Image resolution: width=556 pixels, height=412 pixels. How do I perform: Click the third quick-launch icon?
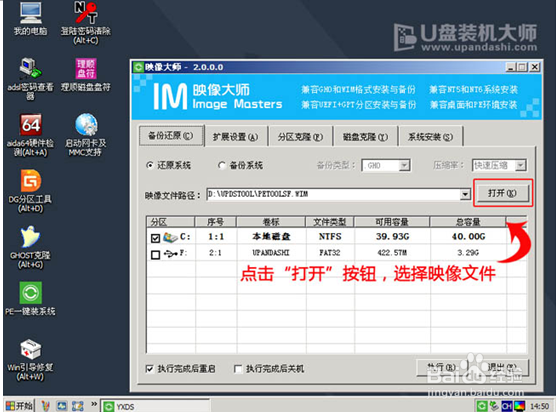tap(78, 406)
